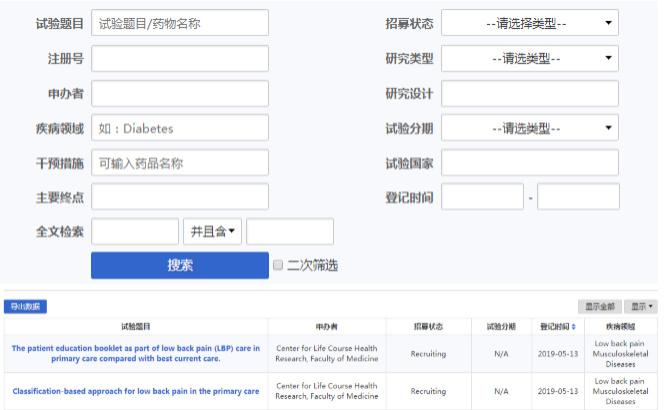This screenshot has height=410, width=664.
Task: Enable the 二次筛选 checkbox
Action: [x=278, y=265]
